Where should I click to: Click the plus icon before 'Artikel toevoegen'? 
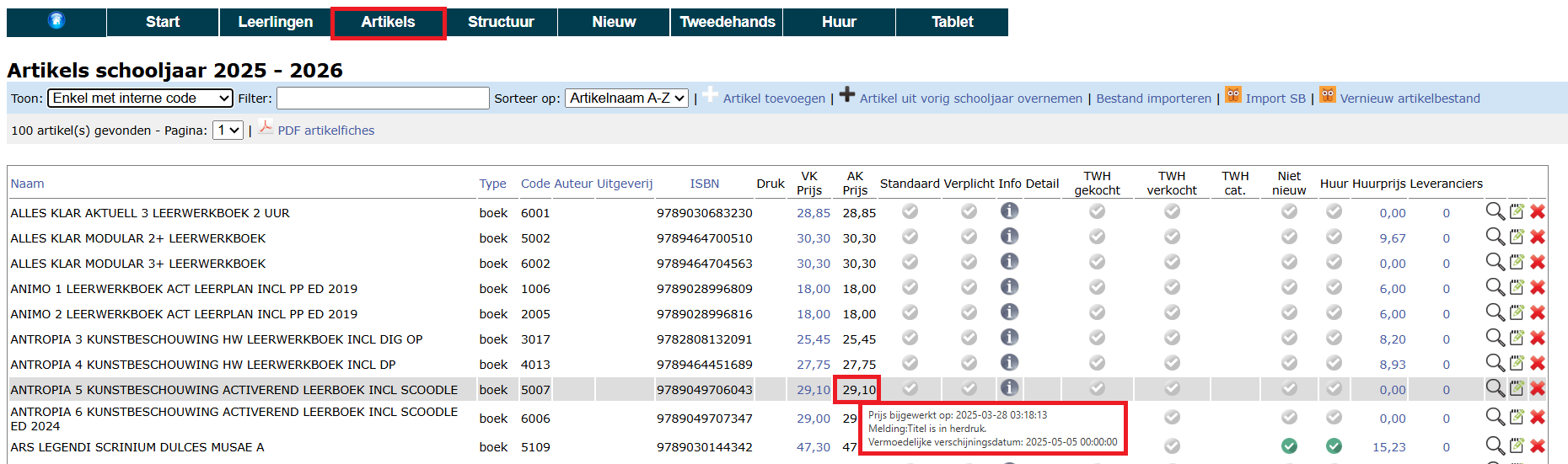click(711, 95)
